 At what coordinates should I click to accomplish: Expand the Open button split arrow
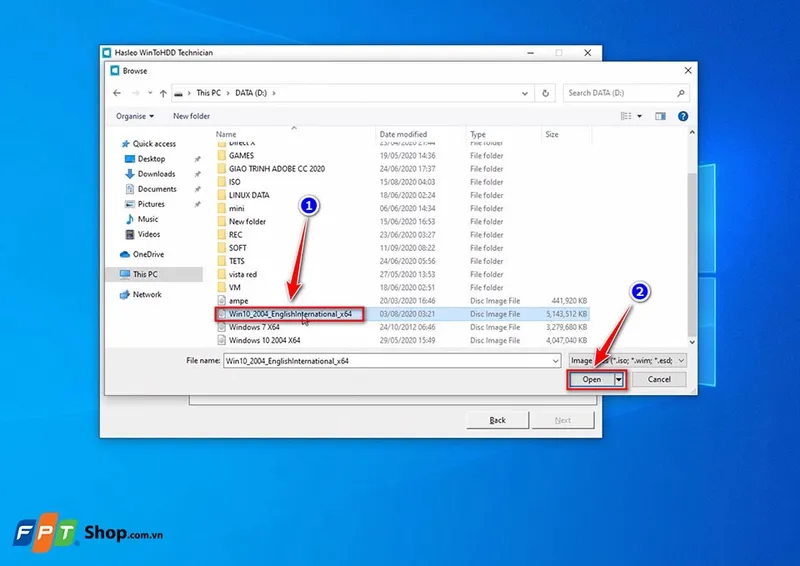click(620, 380)
